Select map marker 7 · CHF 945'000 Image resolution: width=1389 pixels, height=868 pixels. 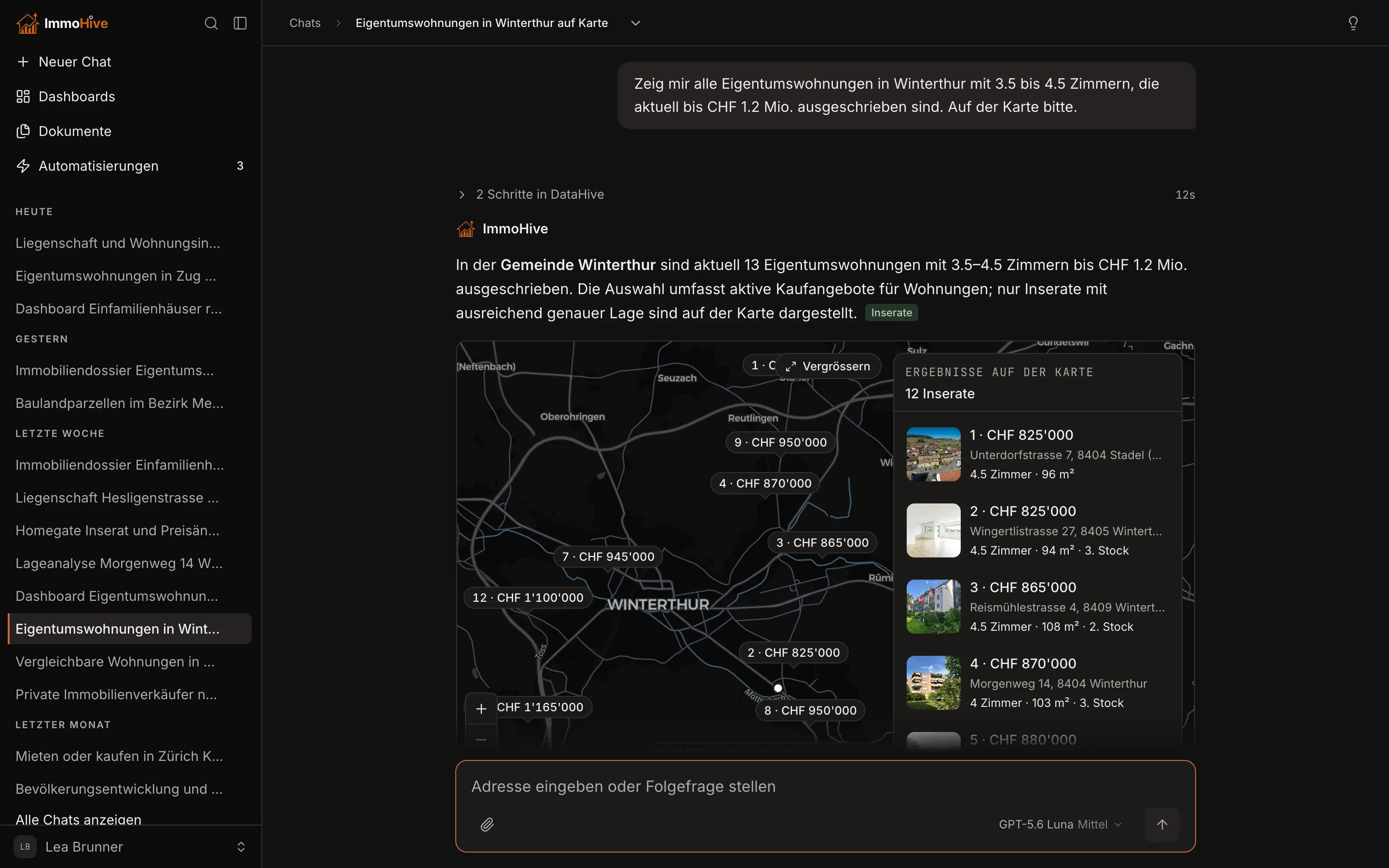[608, 556]
